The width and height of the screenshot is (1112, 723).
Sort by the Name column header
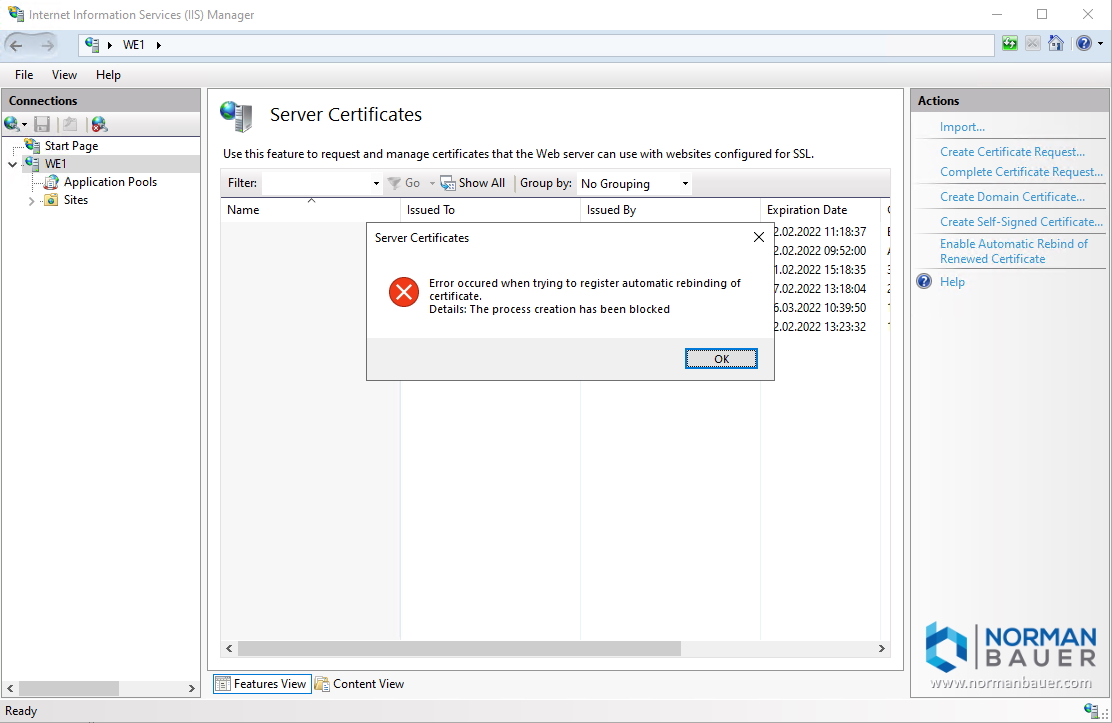[x=311, y=209]
